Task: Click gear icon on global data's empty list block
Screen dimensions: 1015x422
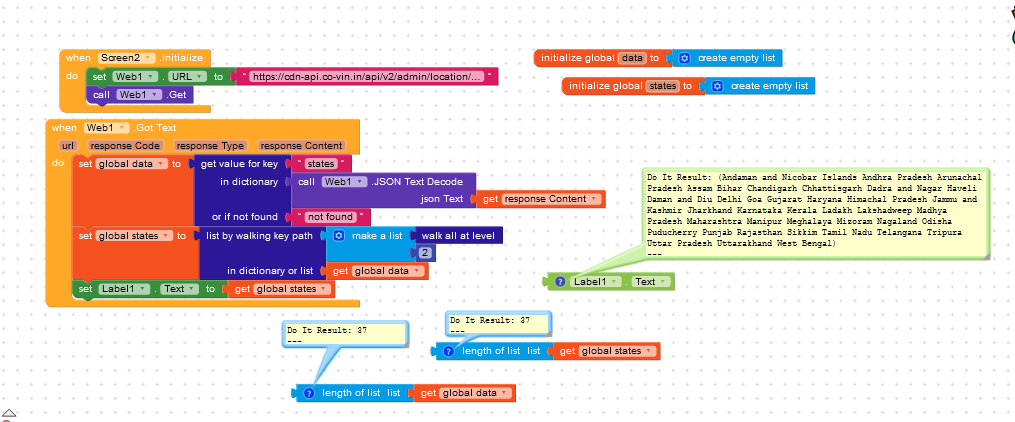Action: point(684,58)
